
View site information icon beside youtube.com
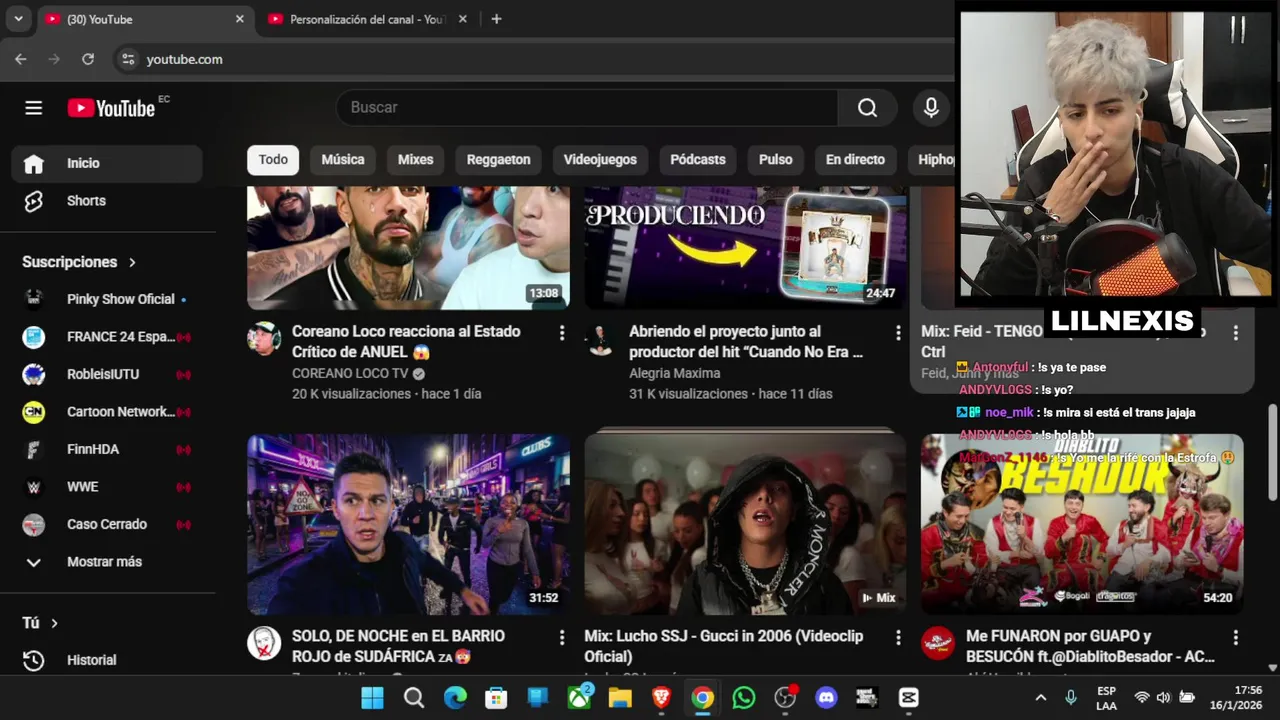128,59
